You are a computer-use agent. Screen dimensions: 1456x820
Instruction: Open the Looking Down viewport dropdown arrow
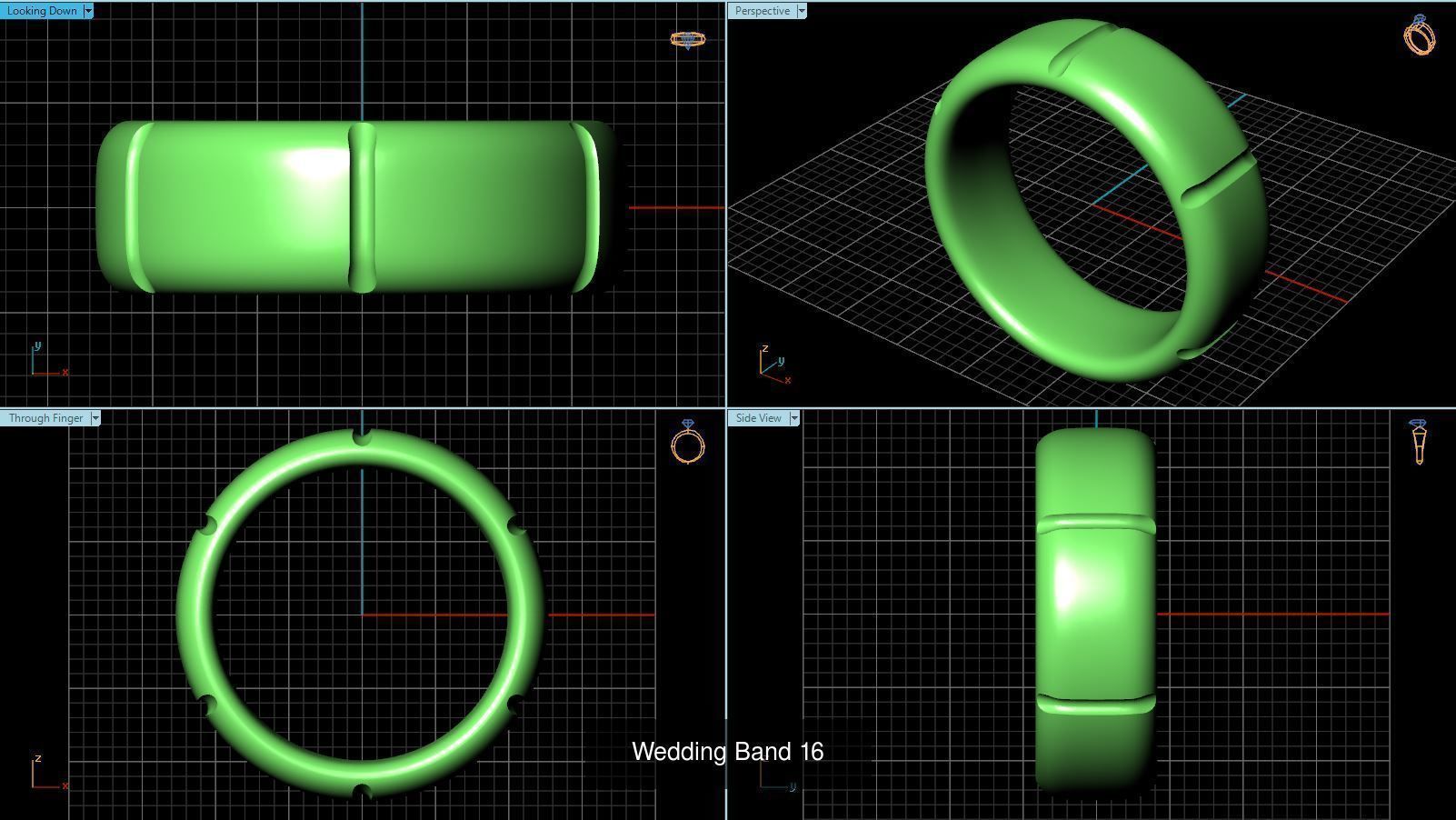click(88, 11)
